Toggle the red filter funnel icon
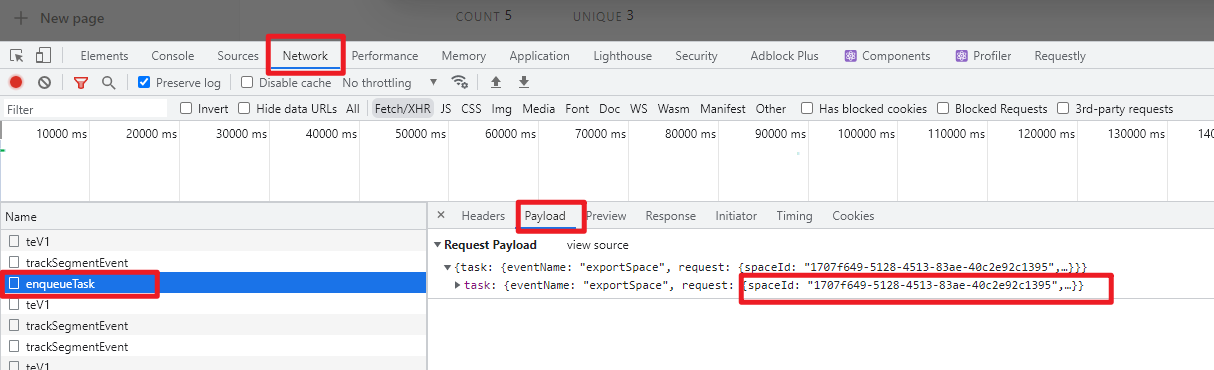The height and width of the screenshot is (370, 1214). 81,83
